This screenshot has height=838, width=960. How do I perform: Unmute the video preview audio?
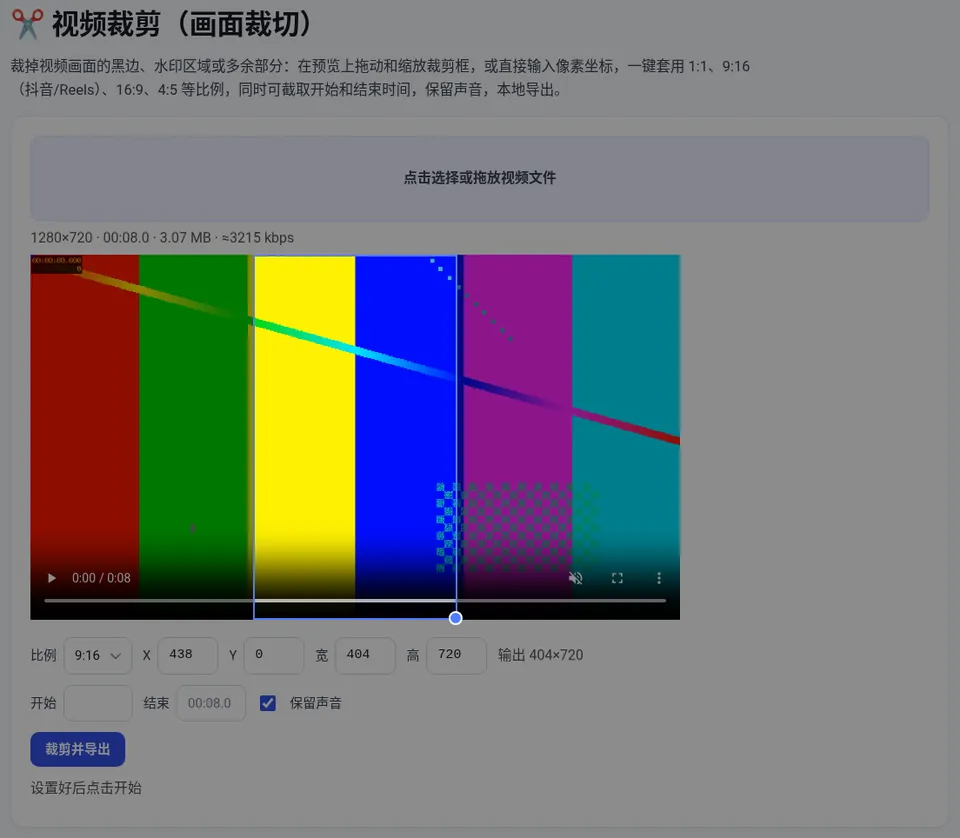(576, 578)
